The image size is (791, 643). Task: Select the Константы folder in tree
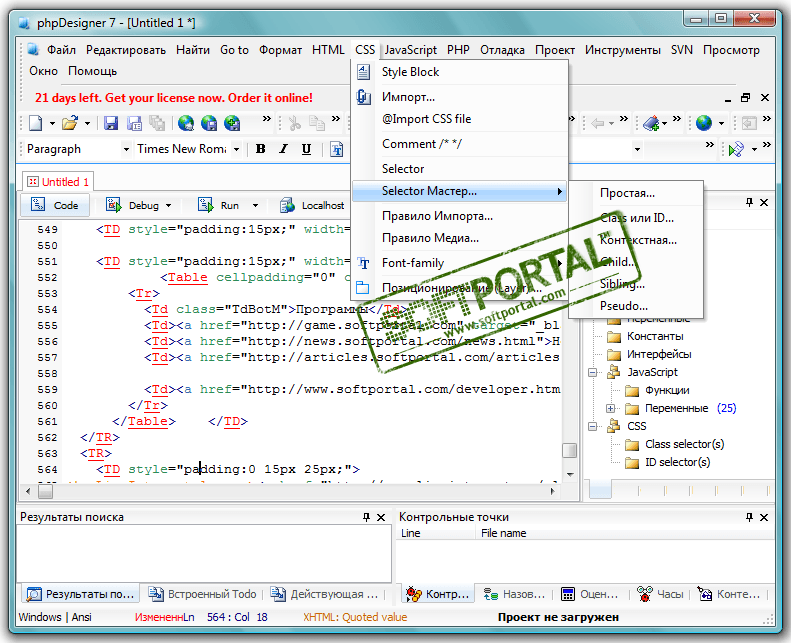[655, 336]
